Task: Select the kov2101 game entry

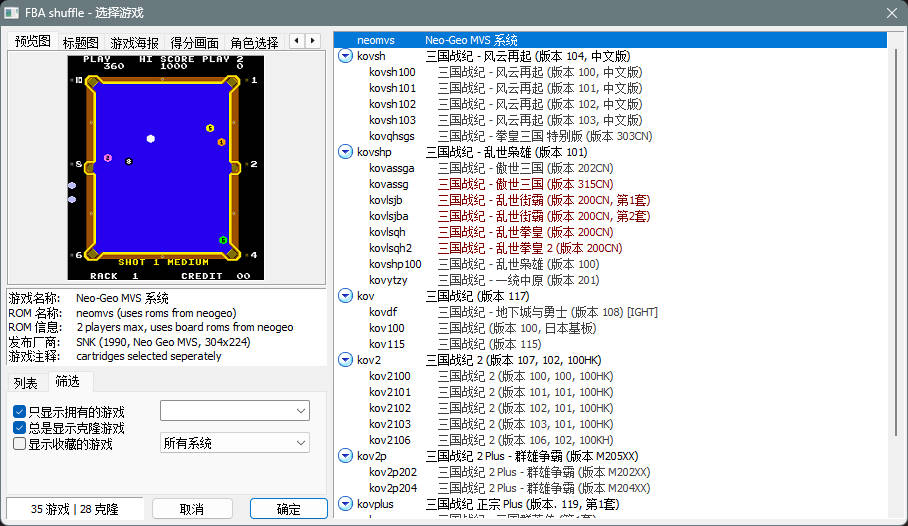Action: pyautogui.click(x=610, y=392)
